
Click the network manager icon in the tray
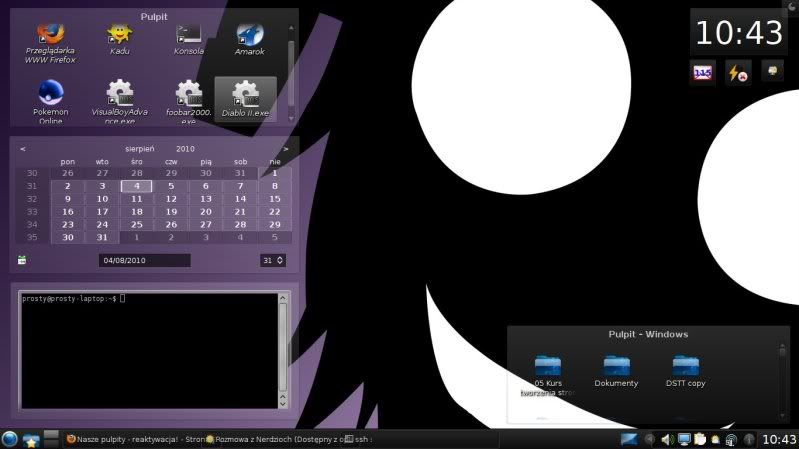(x=731, y=440)
